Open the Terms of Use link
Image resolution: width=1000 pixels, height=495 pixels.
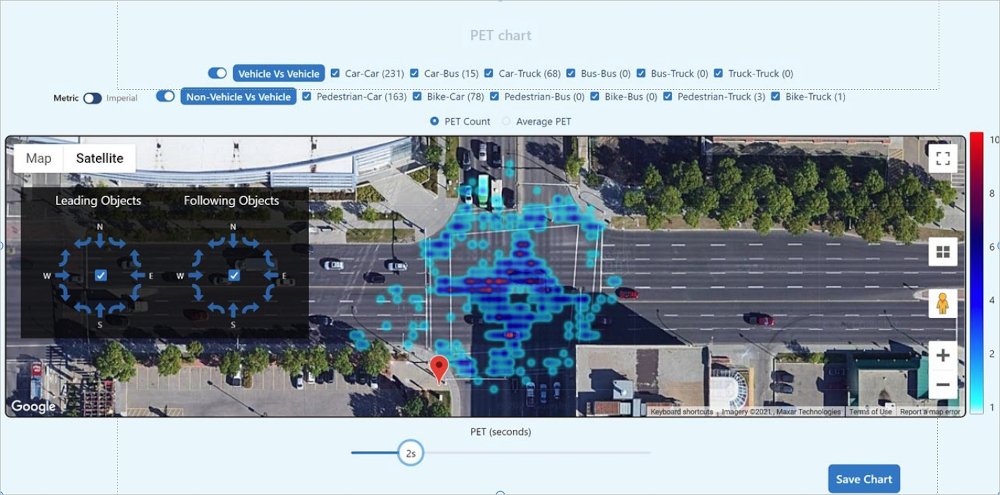click(x=870, y=412)
